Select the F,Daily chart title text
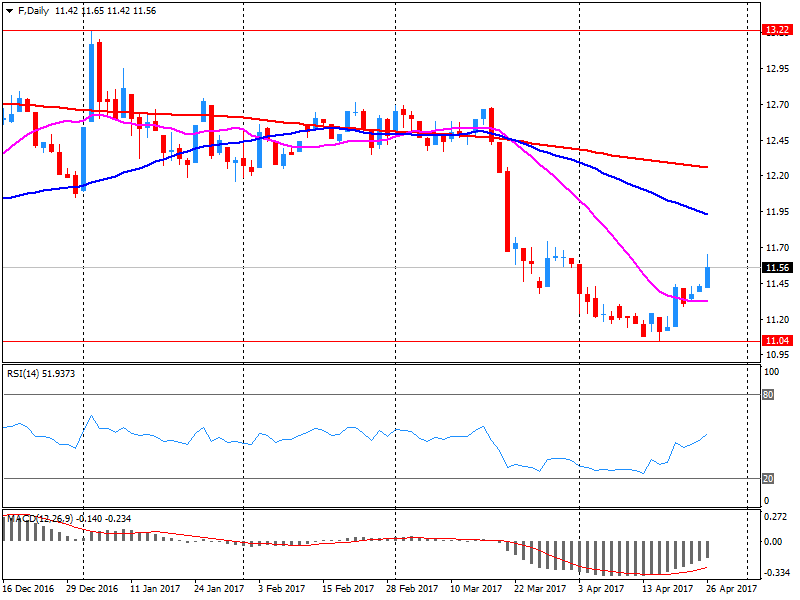Image resolution: width=800 pixels, height=600 pixels. (33, 11)
